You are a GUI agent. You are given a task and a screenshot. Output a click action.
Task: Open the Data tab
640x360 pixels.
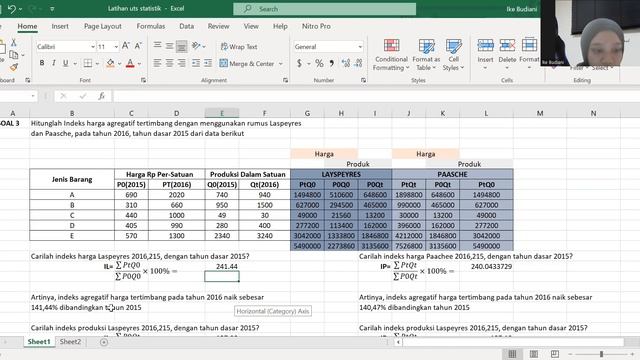coord(187,26)
